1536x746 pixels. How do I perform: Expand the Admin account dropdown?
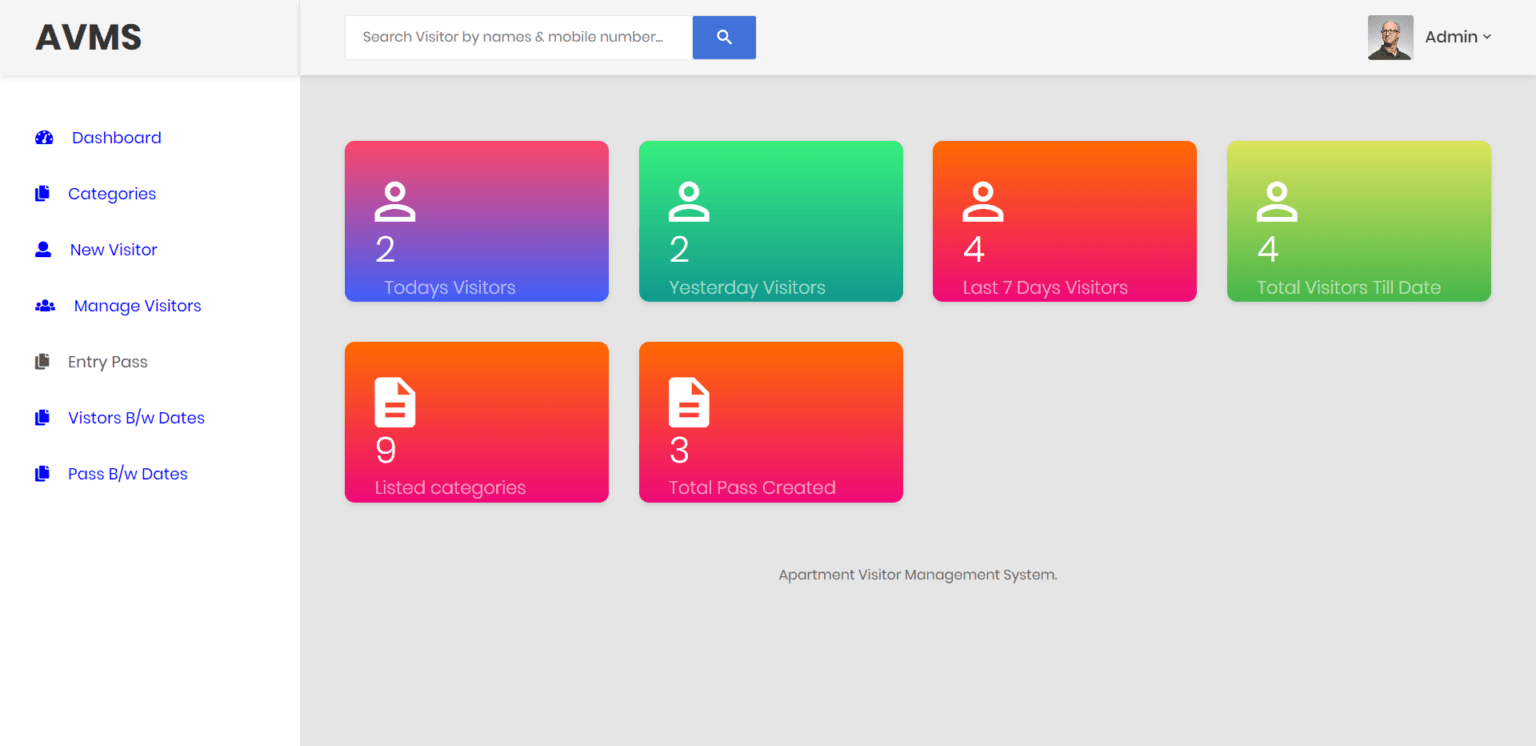click(1457, 36)
